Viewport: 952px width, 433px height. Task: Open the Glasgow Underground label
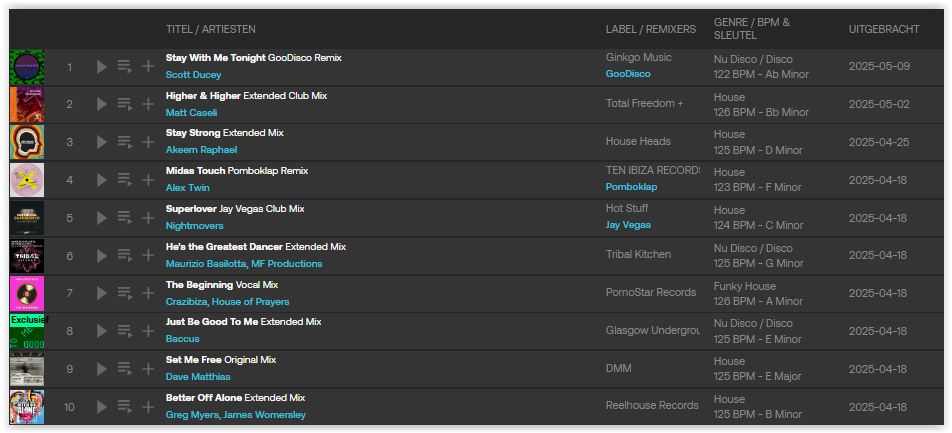click(x=653, y=330)
